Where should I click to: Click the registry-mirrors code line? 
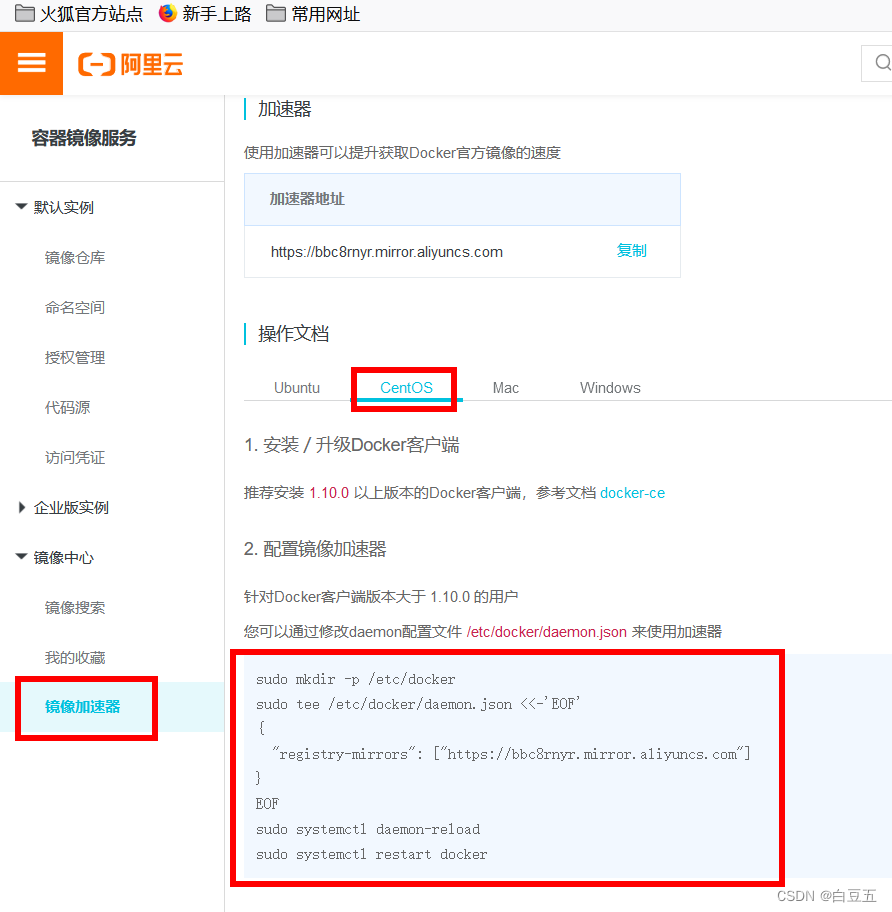[511, 754]
